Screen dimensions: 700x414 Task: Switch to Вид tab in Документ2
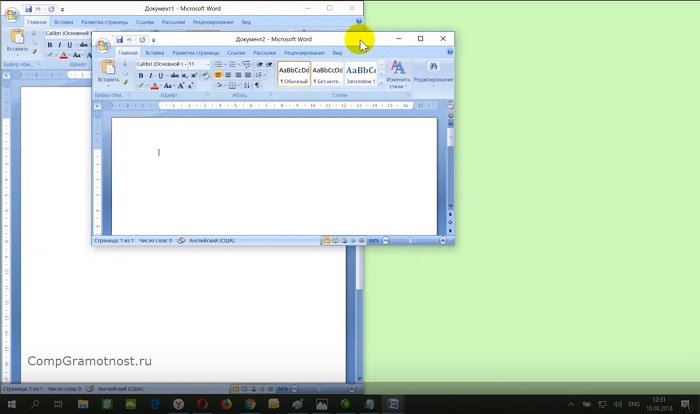[338, 53]
